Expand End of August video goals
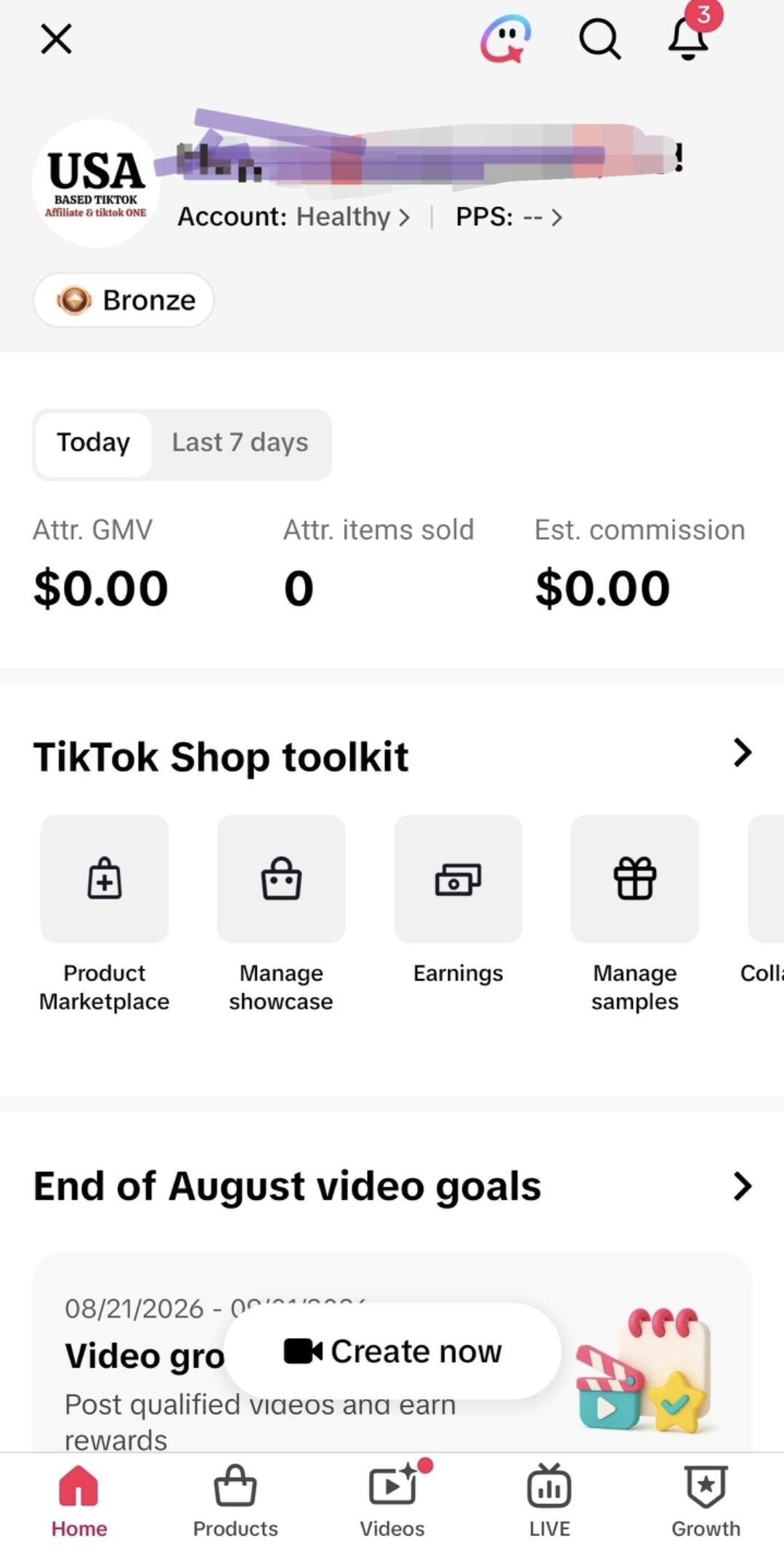This screenshot has height=1561, width=784. (742, 1187)
